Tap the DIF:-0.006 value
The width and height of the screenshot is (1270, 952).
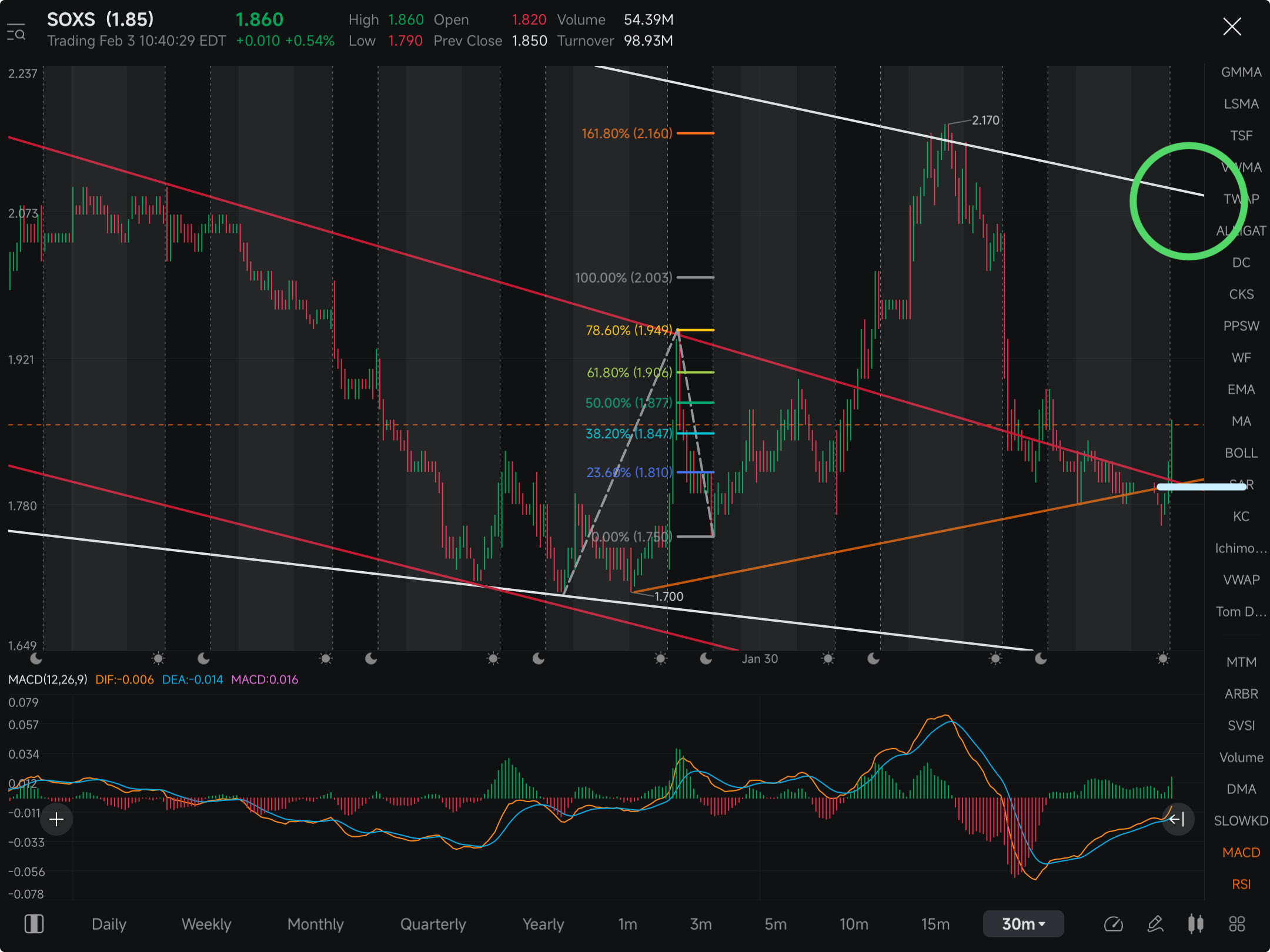point(125,679)
